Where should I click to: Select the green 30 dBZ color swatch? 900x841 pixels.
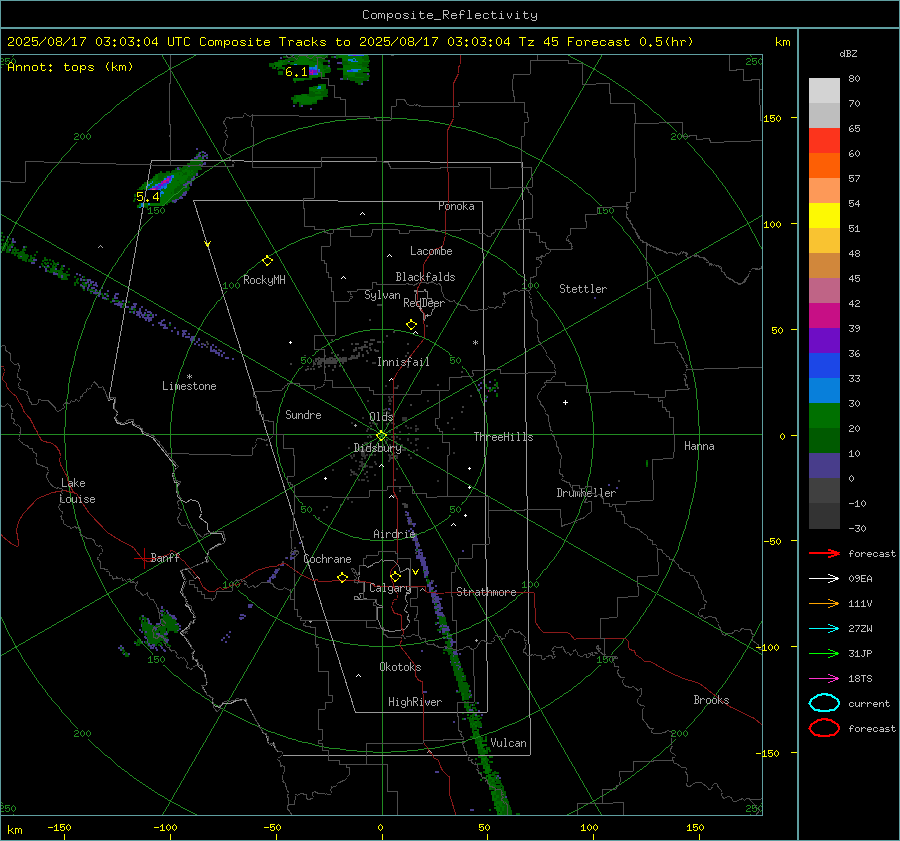824,416
